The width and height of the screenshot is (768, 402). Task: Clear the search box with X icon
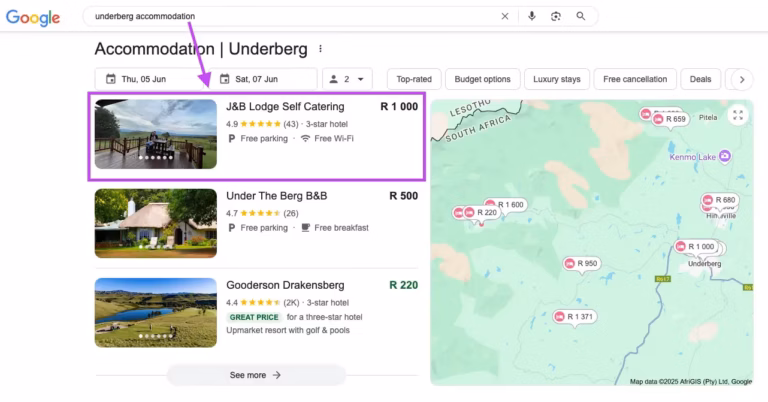pyautogui.click(x=505, y=16)
